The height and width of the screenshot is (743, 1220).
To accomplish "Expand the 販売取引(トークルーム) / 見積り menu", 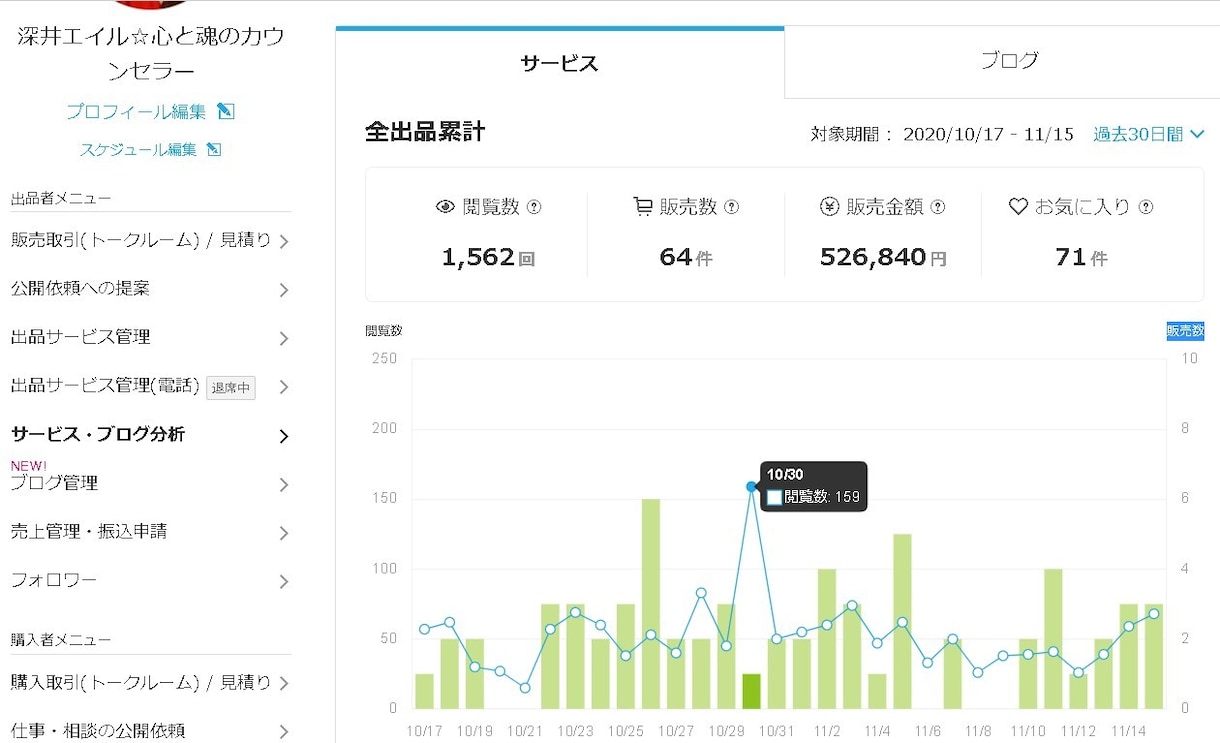I will pos(284,241).
